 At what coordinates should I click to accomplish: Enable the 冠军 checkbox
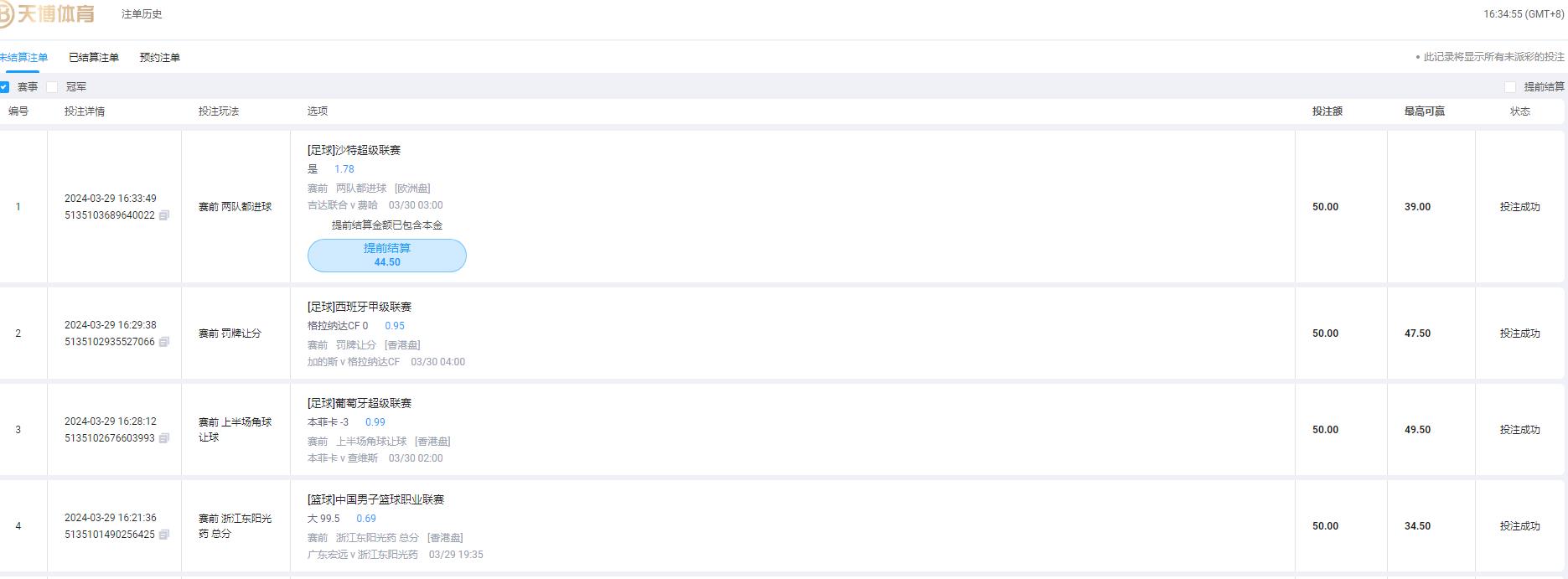(x=52, y=87)
